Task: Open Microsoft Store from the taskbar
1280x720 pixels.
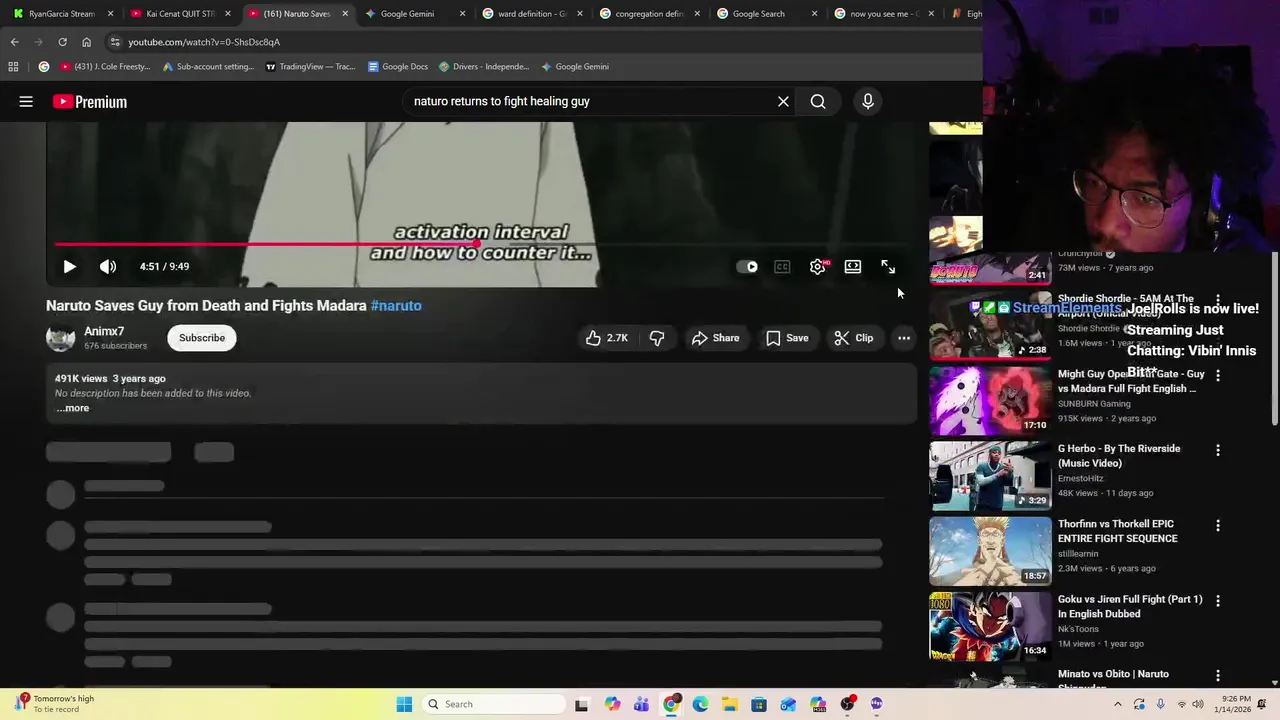Action: (759, 704)
